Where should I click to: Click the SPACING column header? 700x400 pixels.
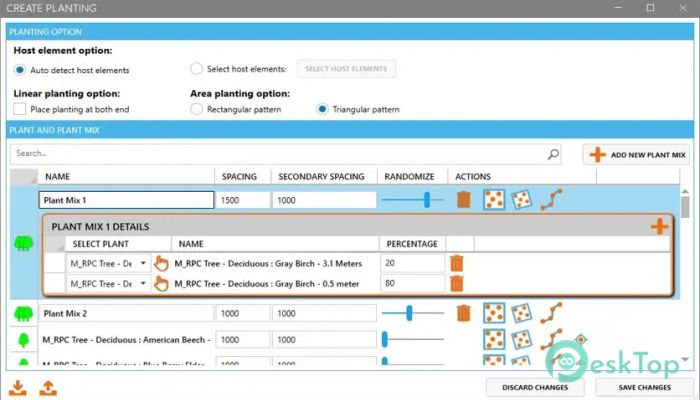(239, 177)
